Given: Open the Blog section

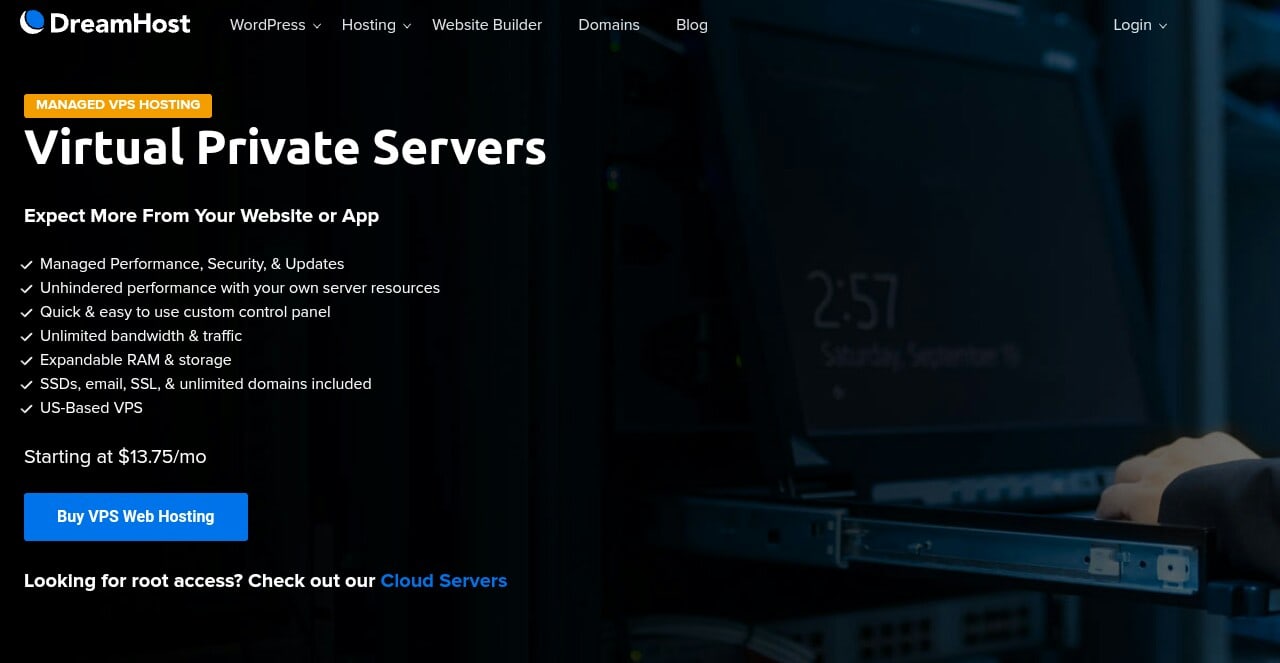Looking at the screenshot, I should [x=692, y=25].
